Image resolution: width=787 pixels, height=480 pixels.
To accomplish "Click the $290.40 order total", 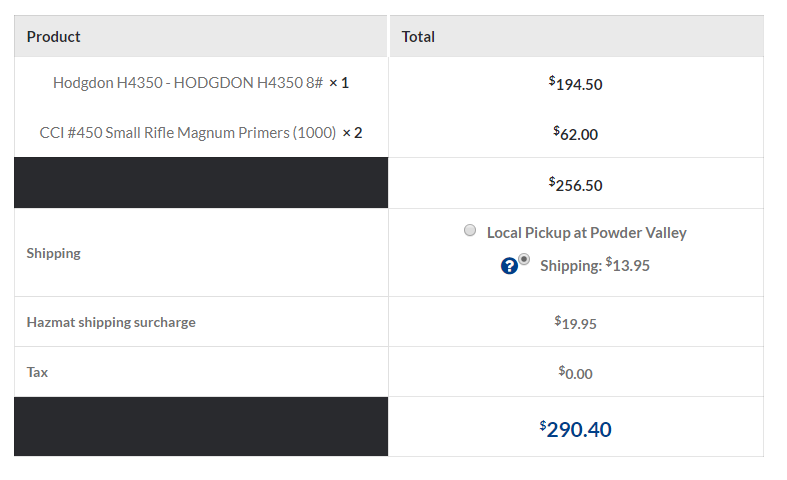I will [x=576, y=429].
